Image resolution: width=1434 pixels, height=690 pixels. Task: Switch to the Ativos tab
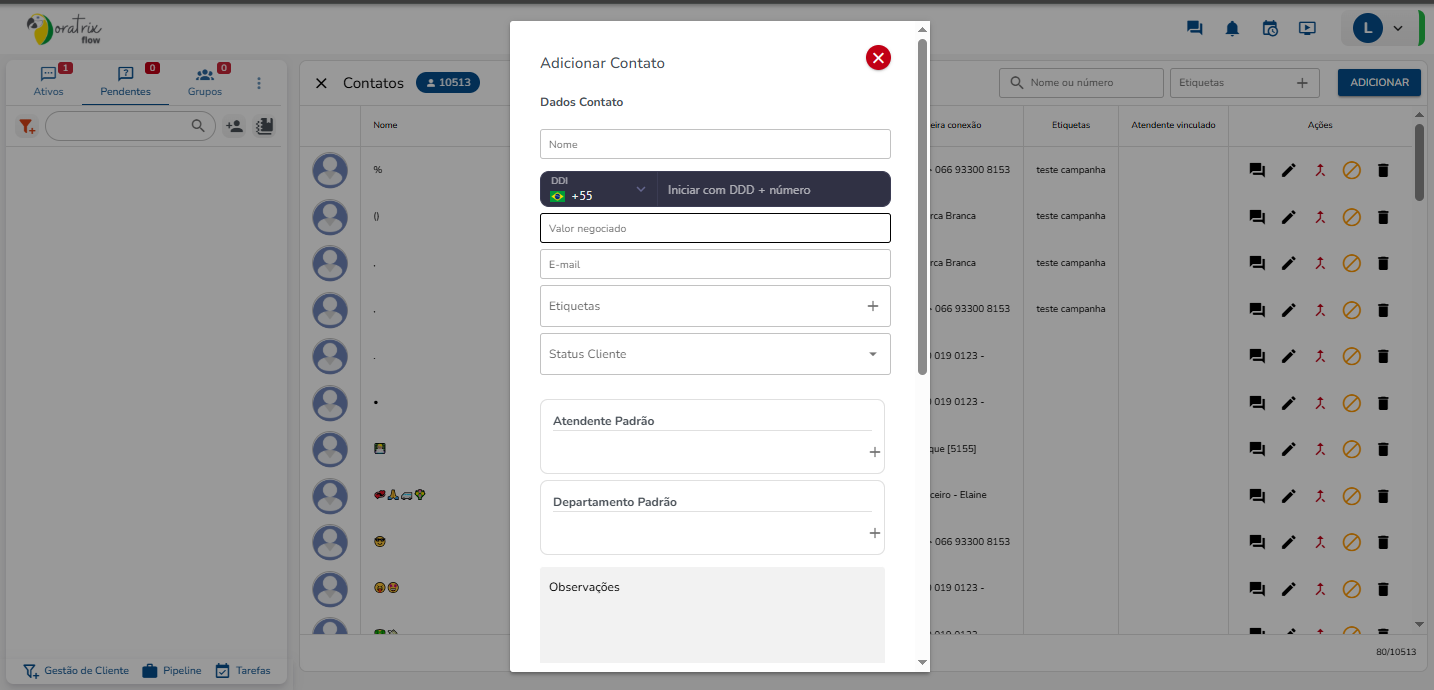tap(48, 81)
